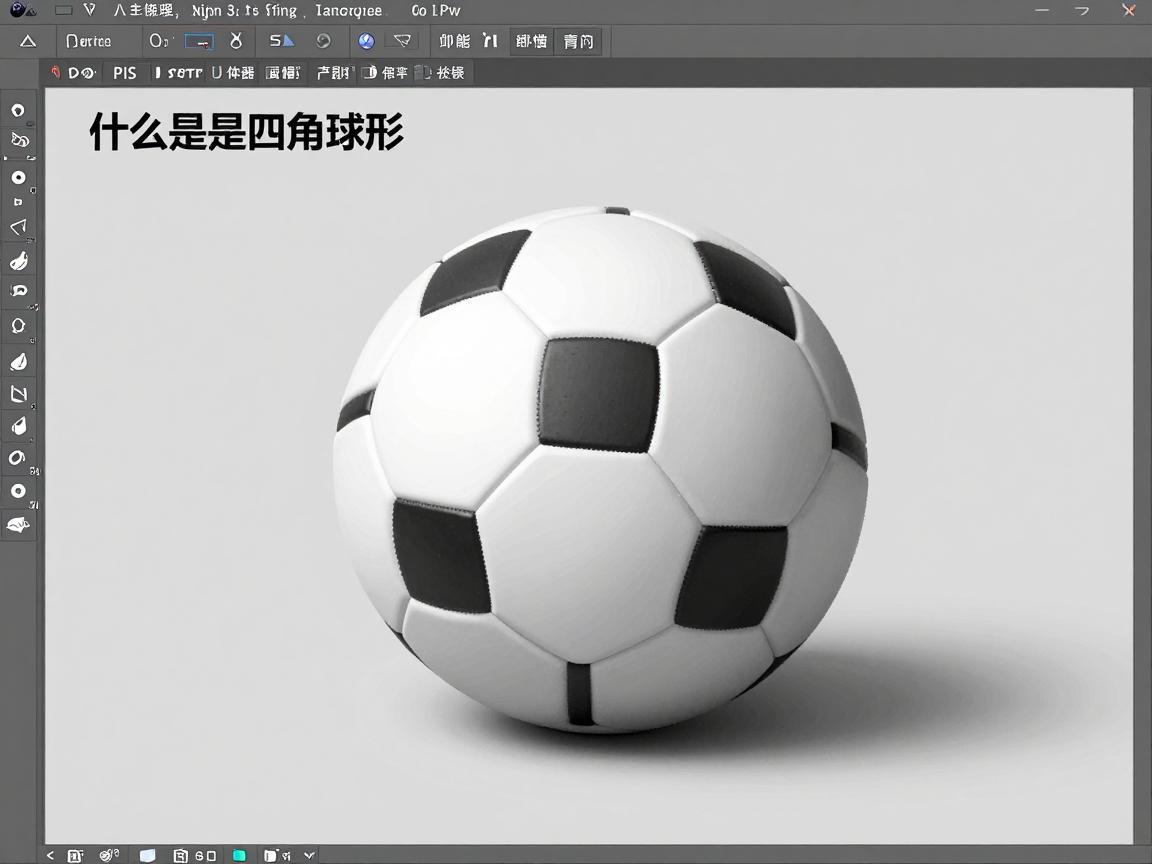Screen dimensions: 1152x864
Task: Select the blue-outlined rectangle tool in toolbar
Action: tap(199, 42)
